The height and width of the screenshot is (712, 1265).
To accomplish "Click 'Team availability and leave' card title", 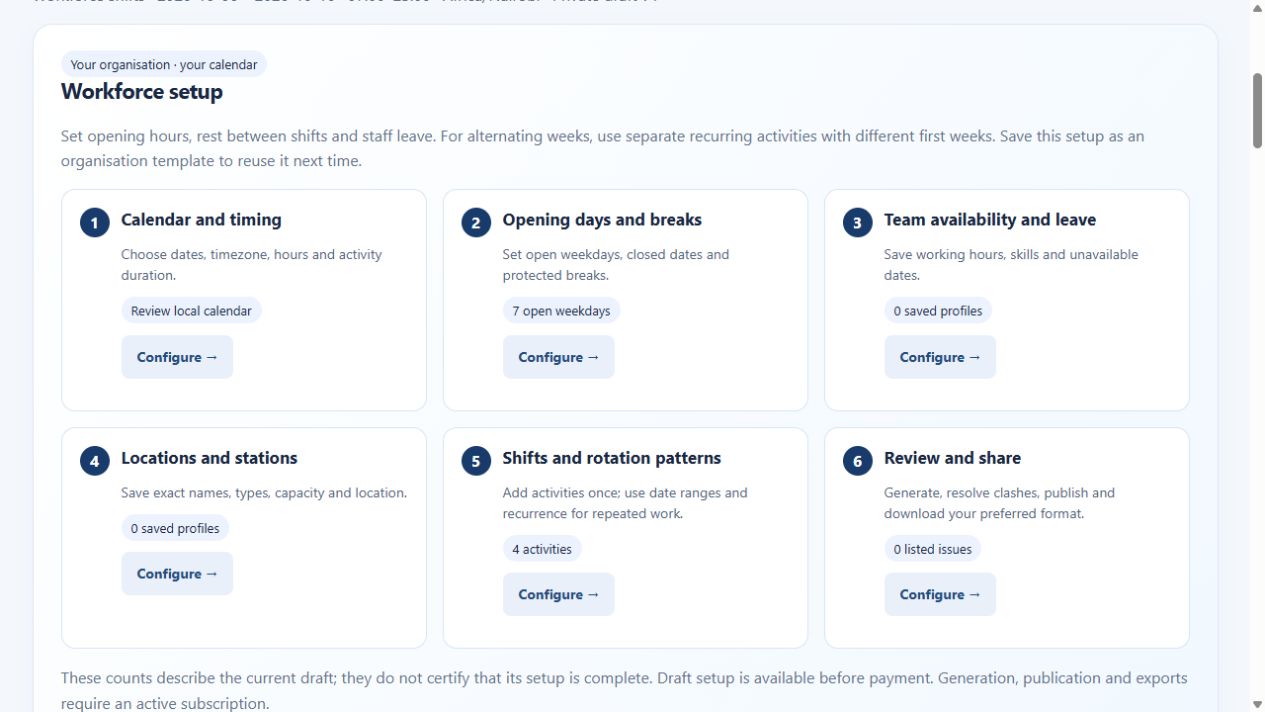I will pos(990,220).
